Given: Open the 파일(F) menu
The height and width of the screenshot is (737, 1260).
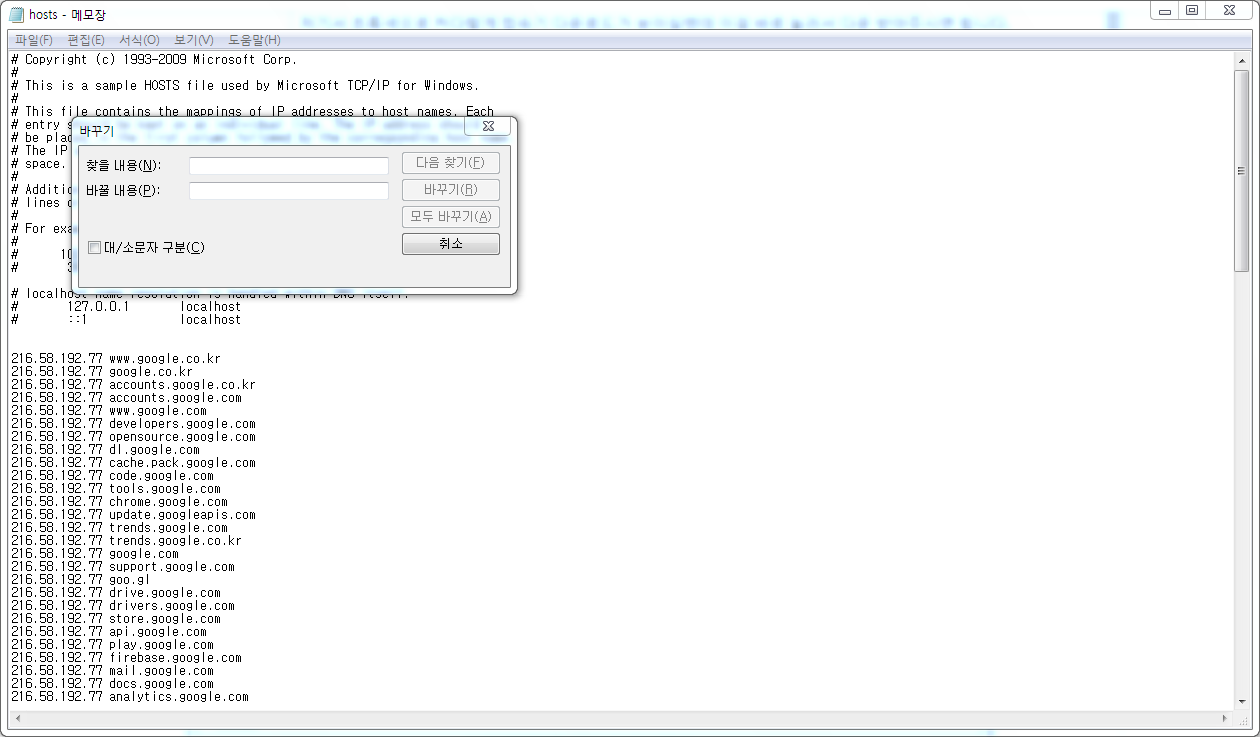Looking at the screenshot, I should [x=34, y=40].
